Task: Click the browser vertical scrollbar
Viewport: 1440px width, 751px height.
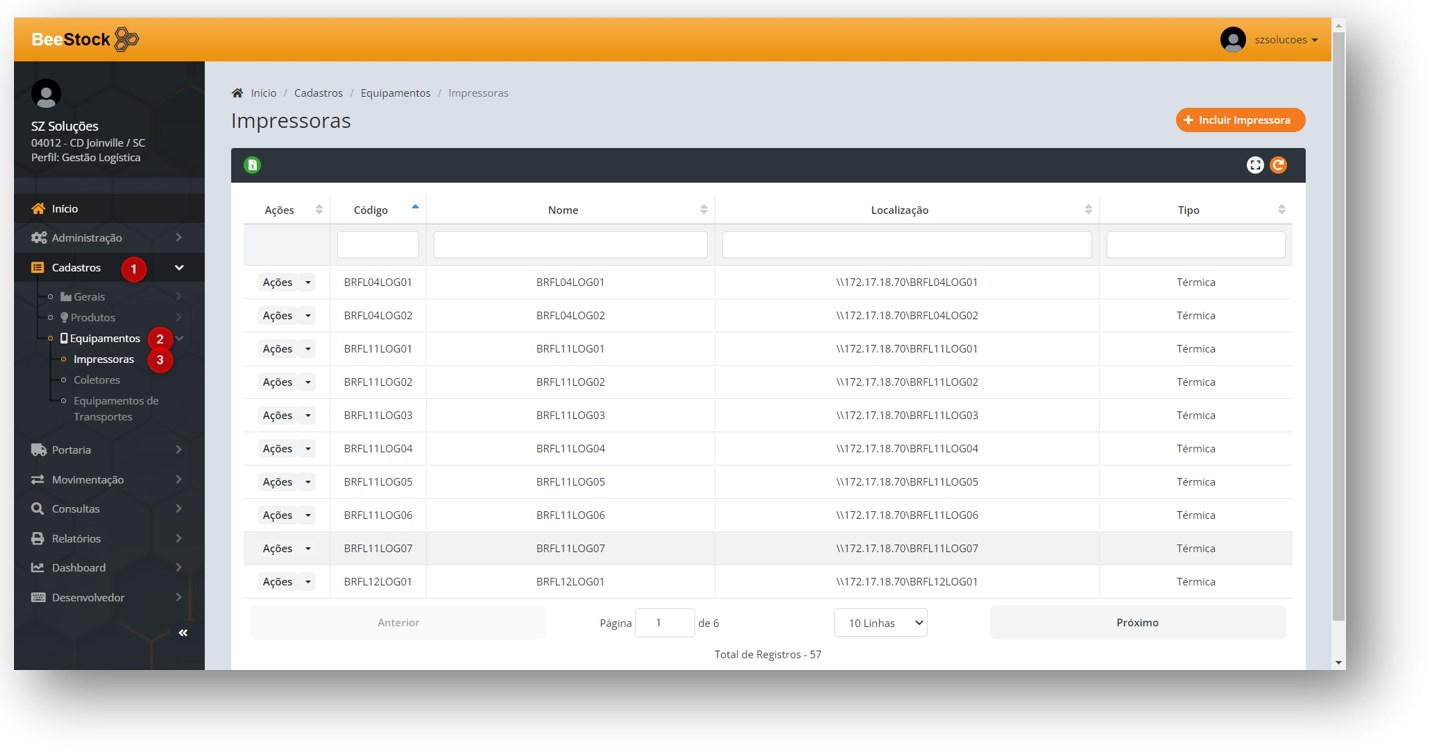Action: coord(1339,330)
